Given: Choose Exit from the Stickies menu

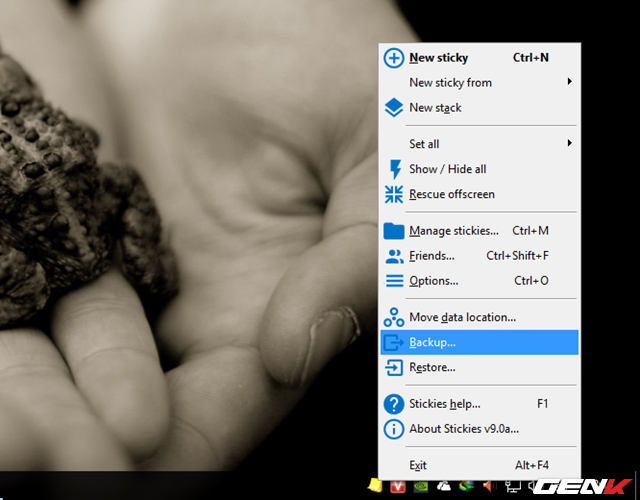Looking at the screenshot, I should [479, 465].
